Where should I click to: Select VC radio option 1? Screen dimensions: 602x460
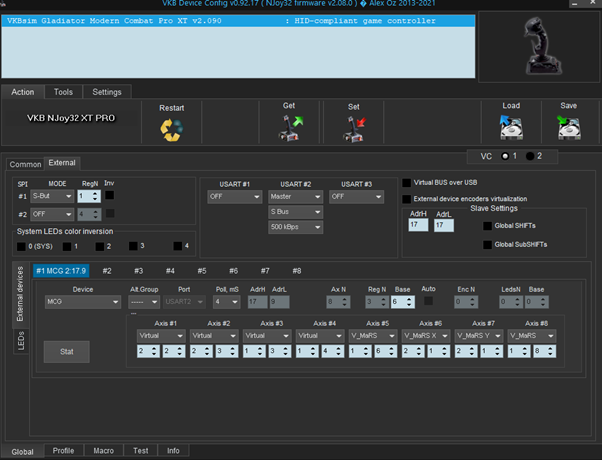click(505, 156)
